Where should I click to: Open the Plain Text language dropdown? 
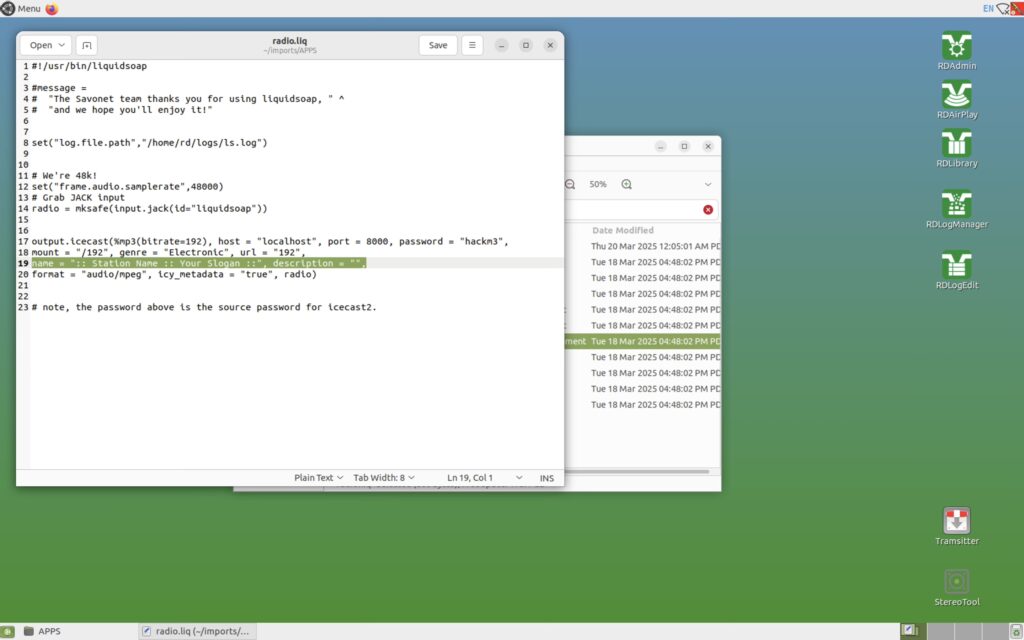(318, 477)
